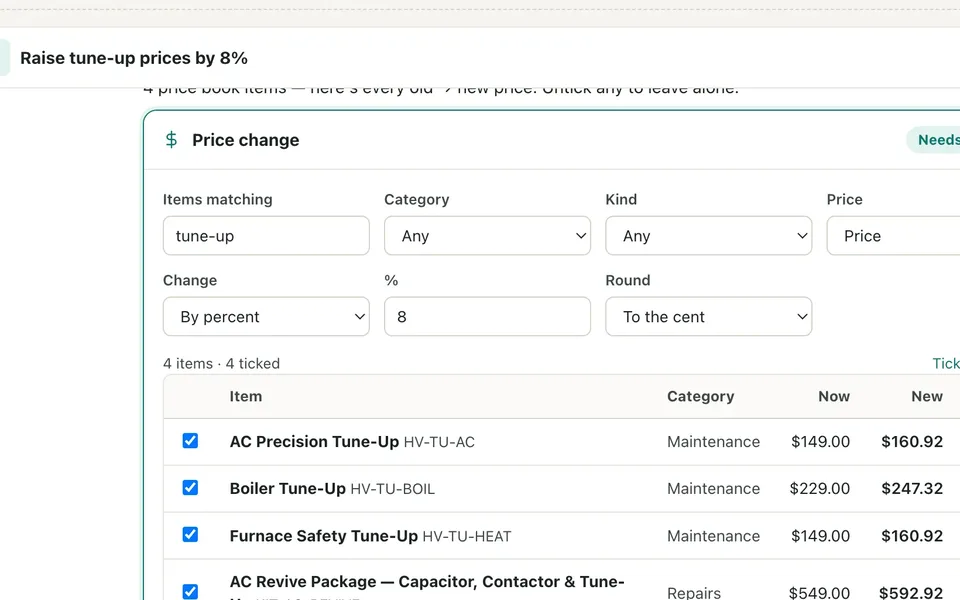The image size is (960, 600).
Task: Click the Boiler Tune-Up item name
Action: [288, 489]
